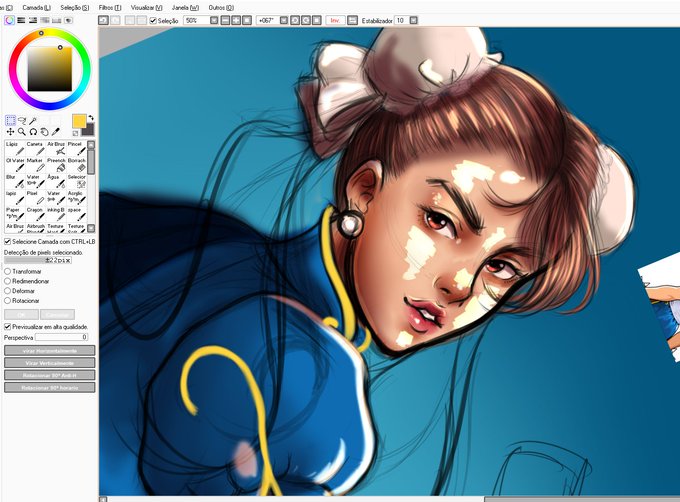Toggle the RGB slider panel icon
680x502 pixels.
tap(21, 20)
